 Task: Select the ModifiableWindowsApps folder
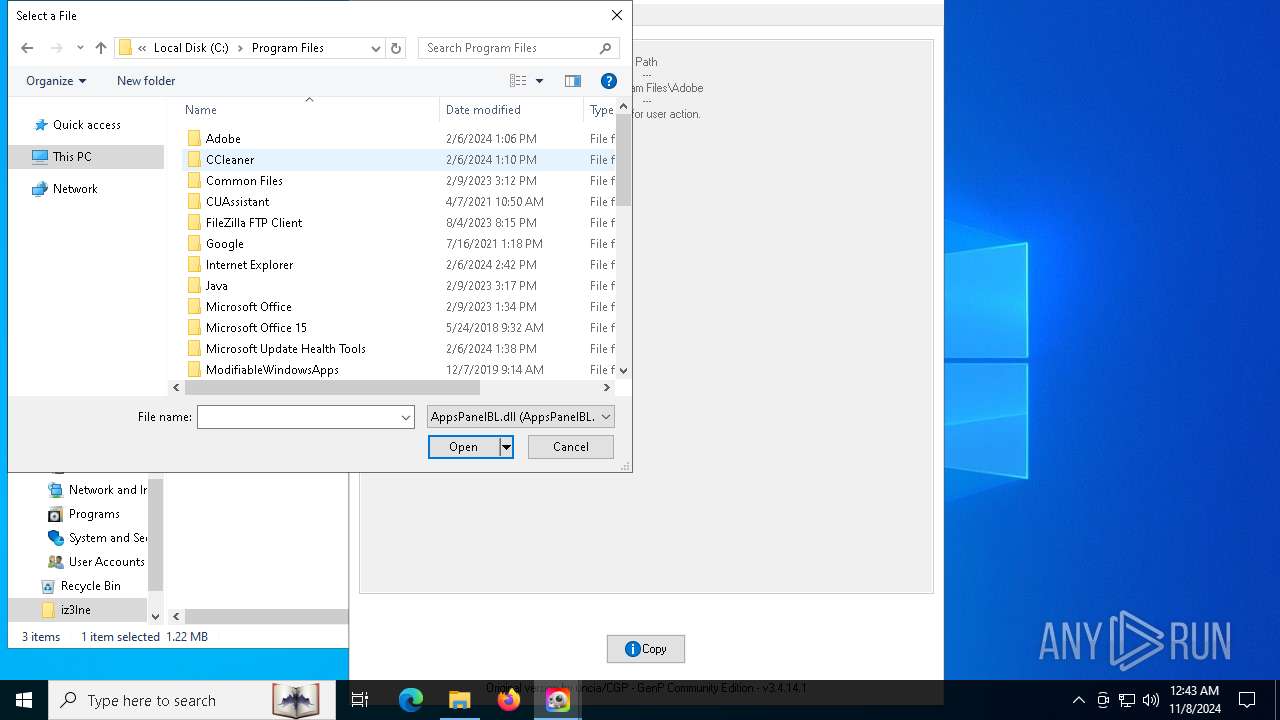272,370
